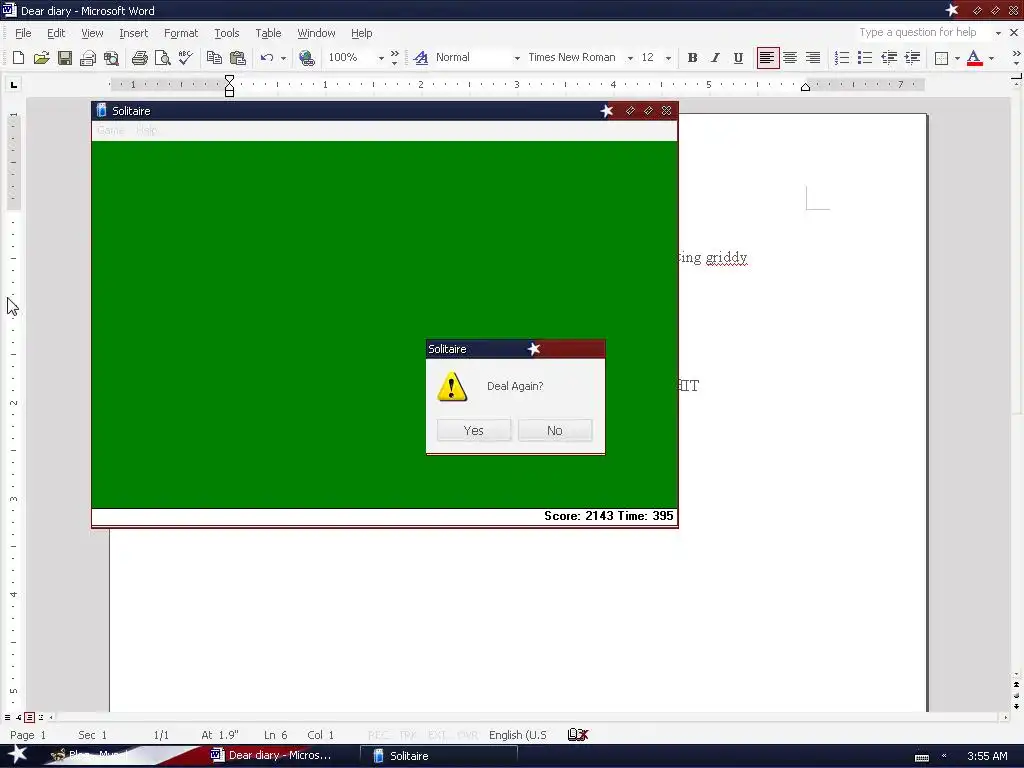Open the Edit menu

coord(56,33)
